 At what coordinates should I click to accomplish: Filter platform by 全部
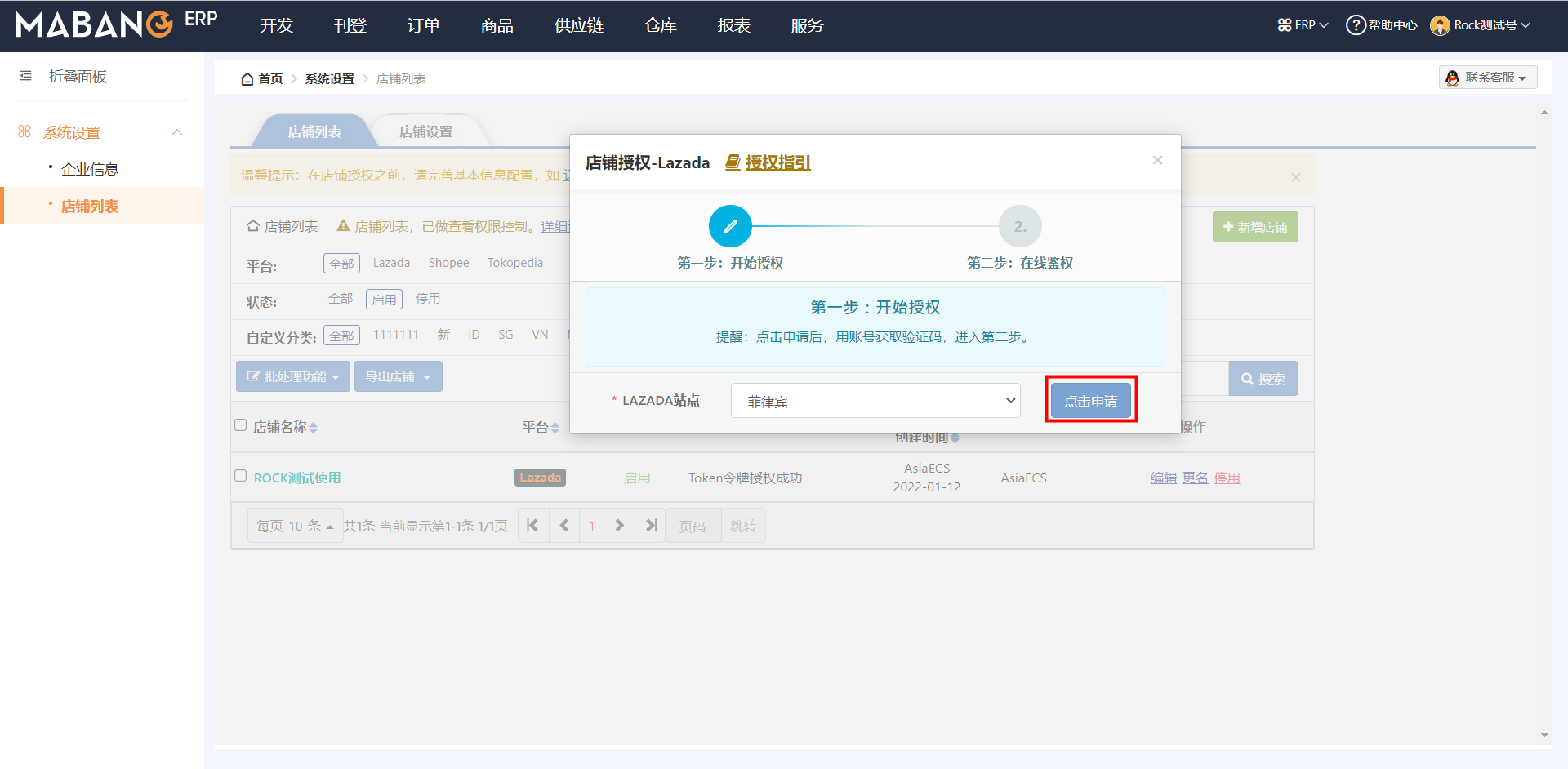341,264
